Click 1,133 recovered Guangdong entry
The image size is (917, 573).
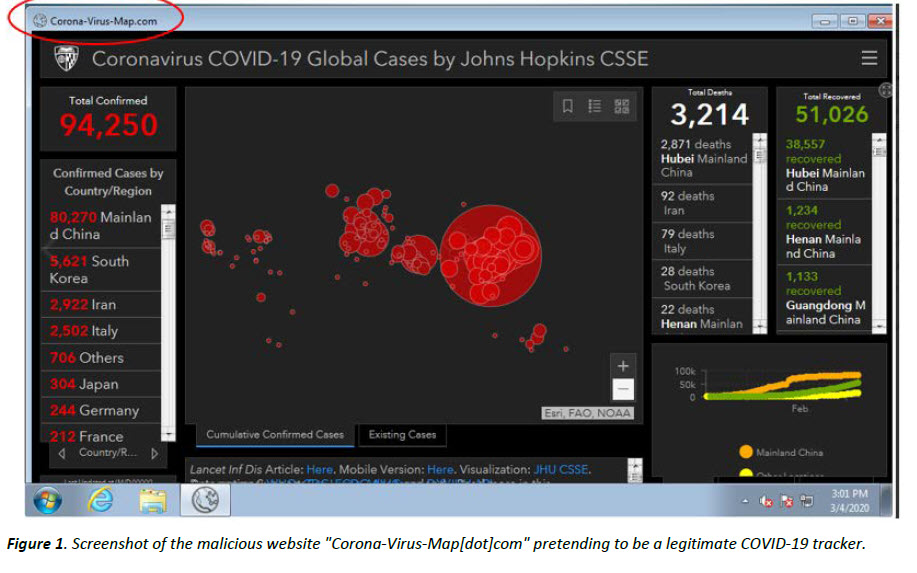825,298
